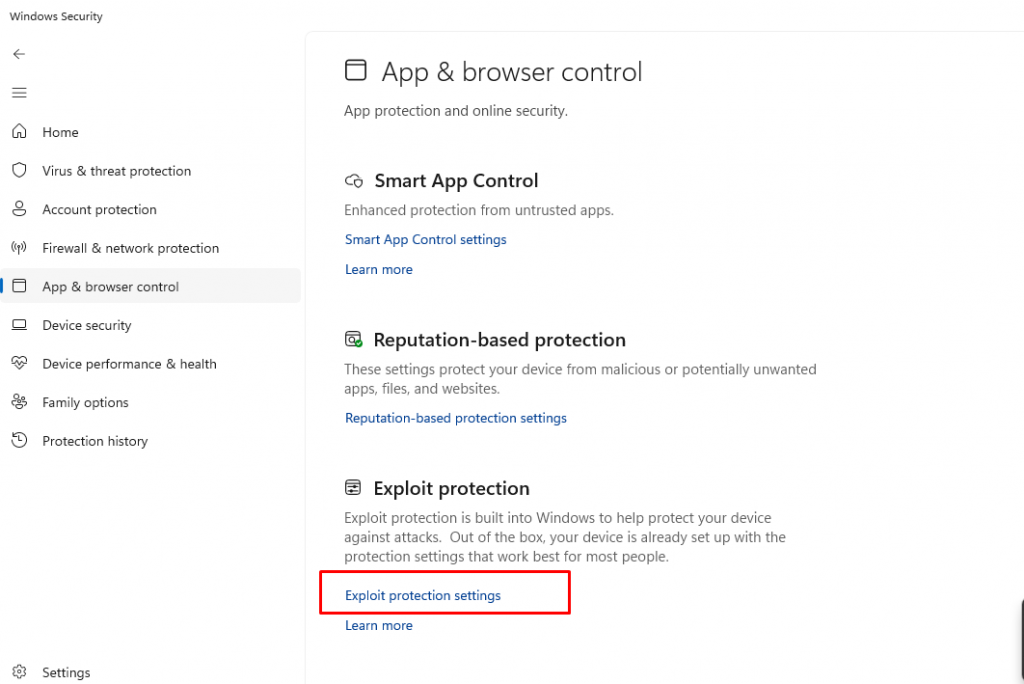Click the Device security laptop icon
This screenshot has height=684, width=1024.
pyautogui.click(x=20, y=325)
